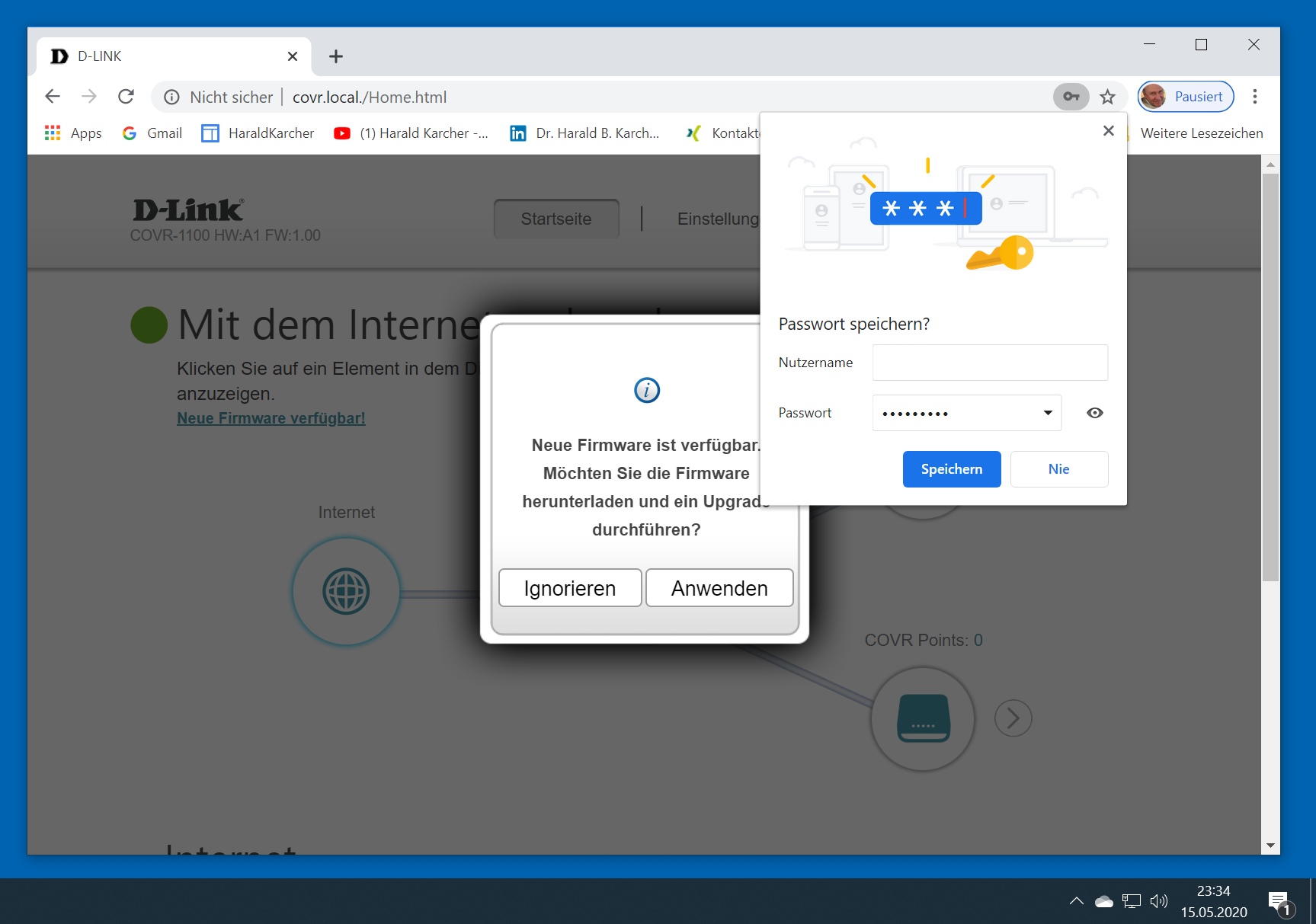
Task: Close the Passwort speichern popup
Action: (1109, 131)
